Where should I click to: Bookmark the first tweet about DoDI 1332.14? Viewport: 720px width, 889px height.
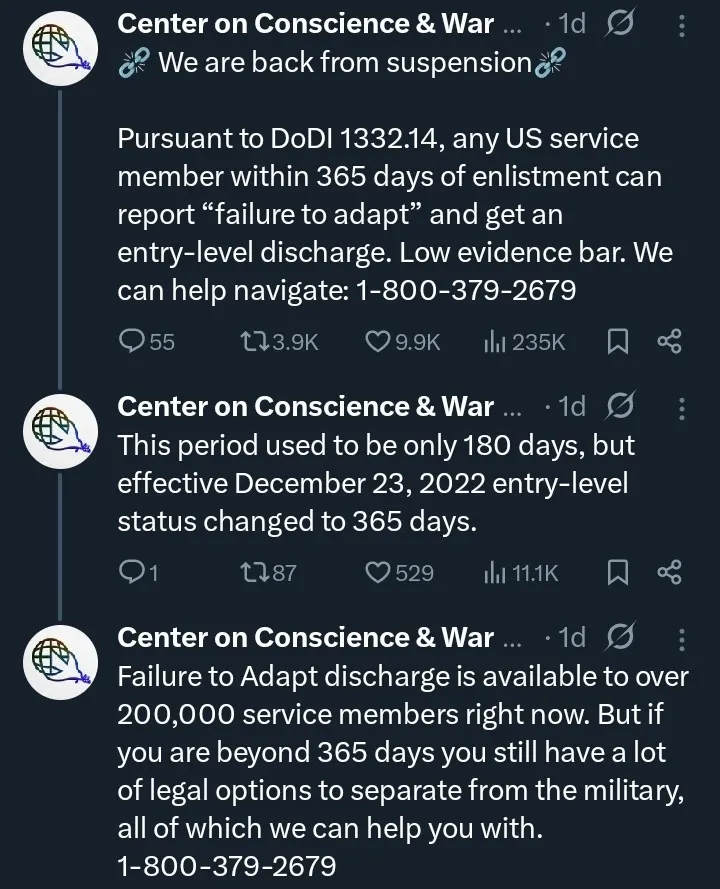pyautogui.click(x=618, y=342)
